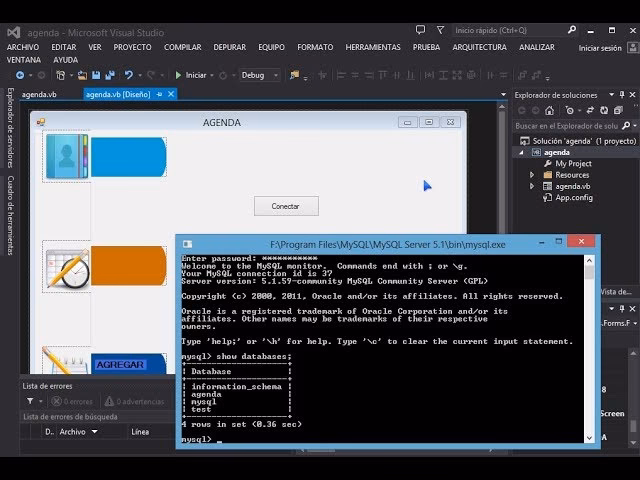Refresh Solution Explorer with circular arrow icon
Viewport: 640px width, 480px height.
point(604,110)
